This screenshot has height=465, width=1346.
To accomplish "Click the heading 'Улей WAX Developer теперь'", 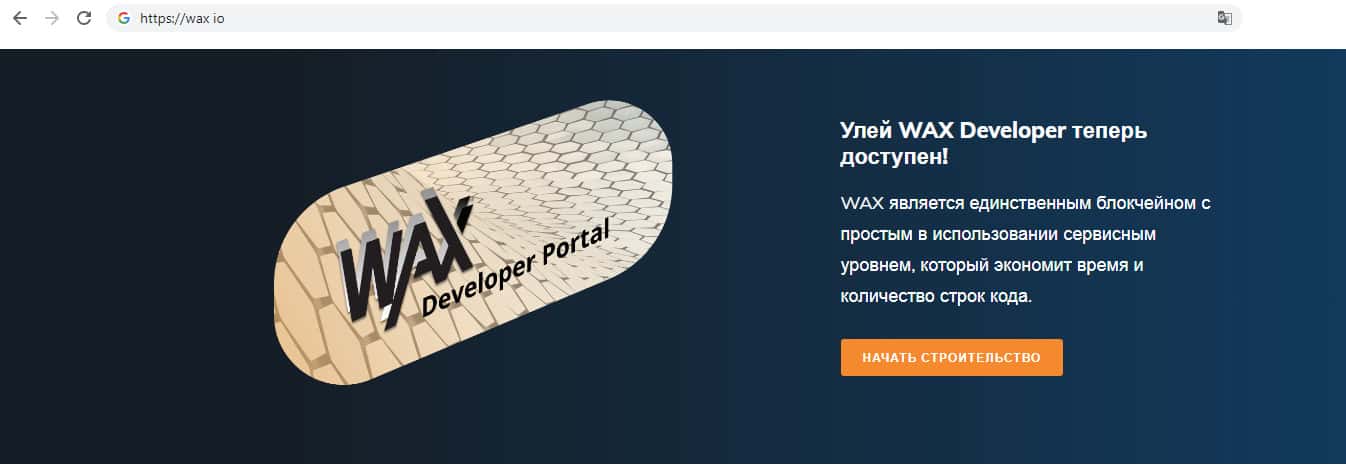I will pyautogui.click(x=994, y=131).
